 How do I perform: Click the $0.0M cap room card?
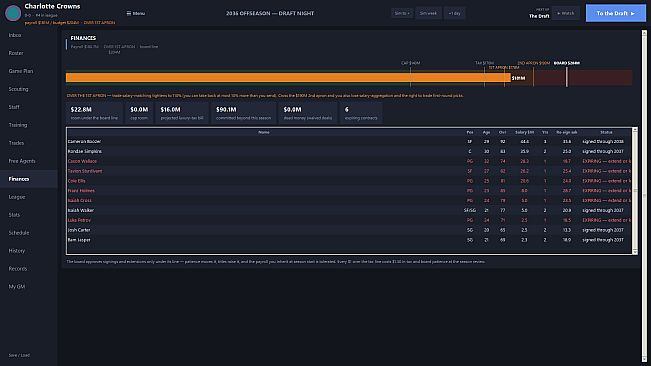(139, 113)
